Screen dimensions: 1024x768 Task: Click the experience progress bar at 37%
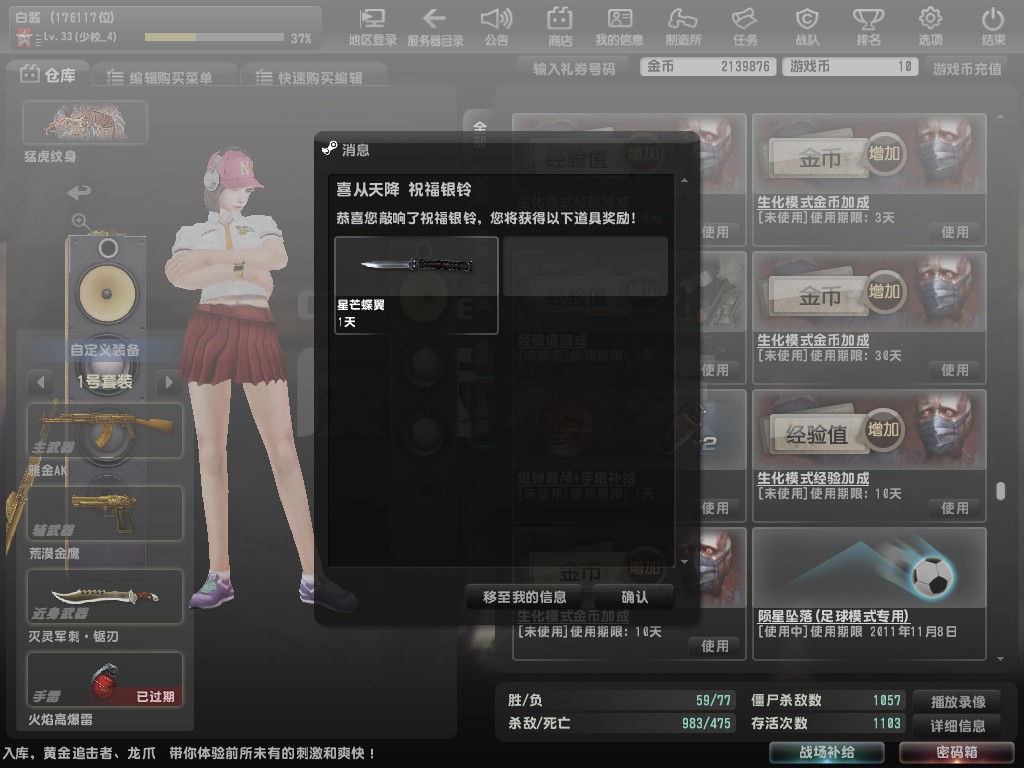214,37
